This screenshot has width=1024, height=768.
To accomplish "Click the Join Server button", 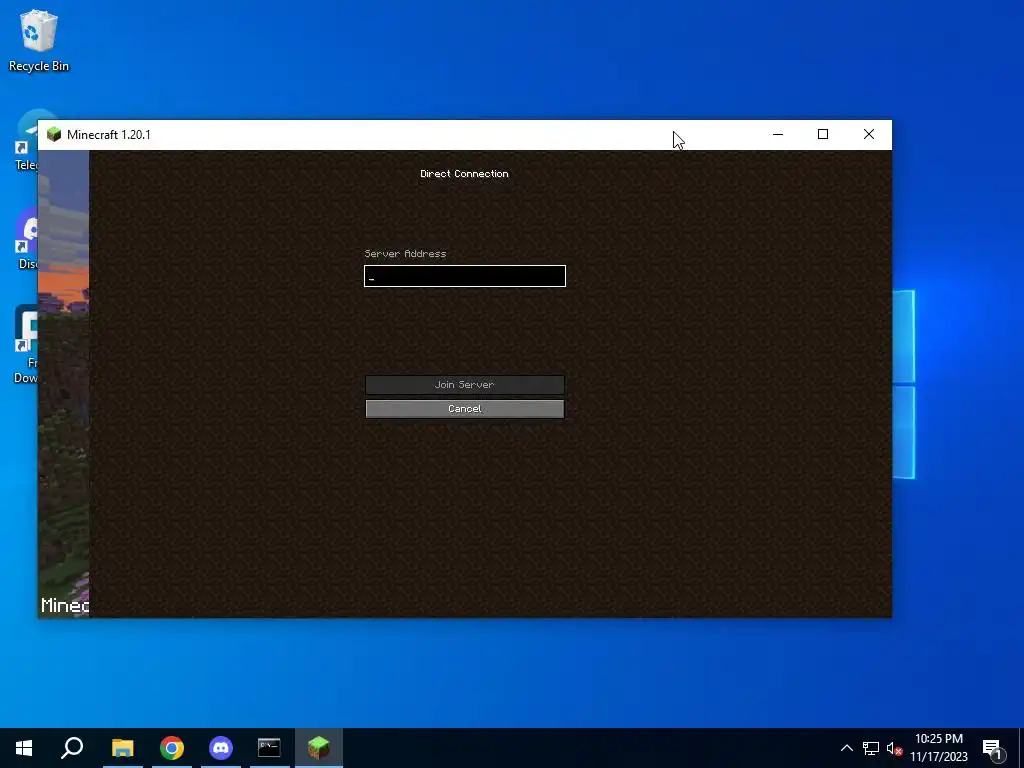I will tap(464, 385).
